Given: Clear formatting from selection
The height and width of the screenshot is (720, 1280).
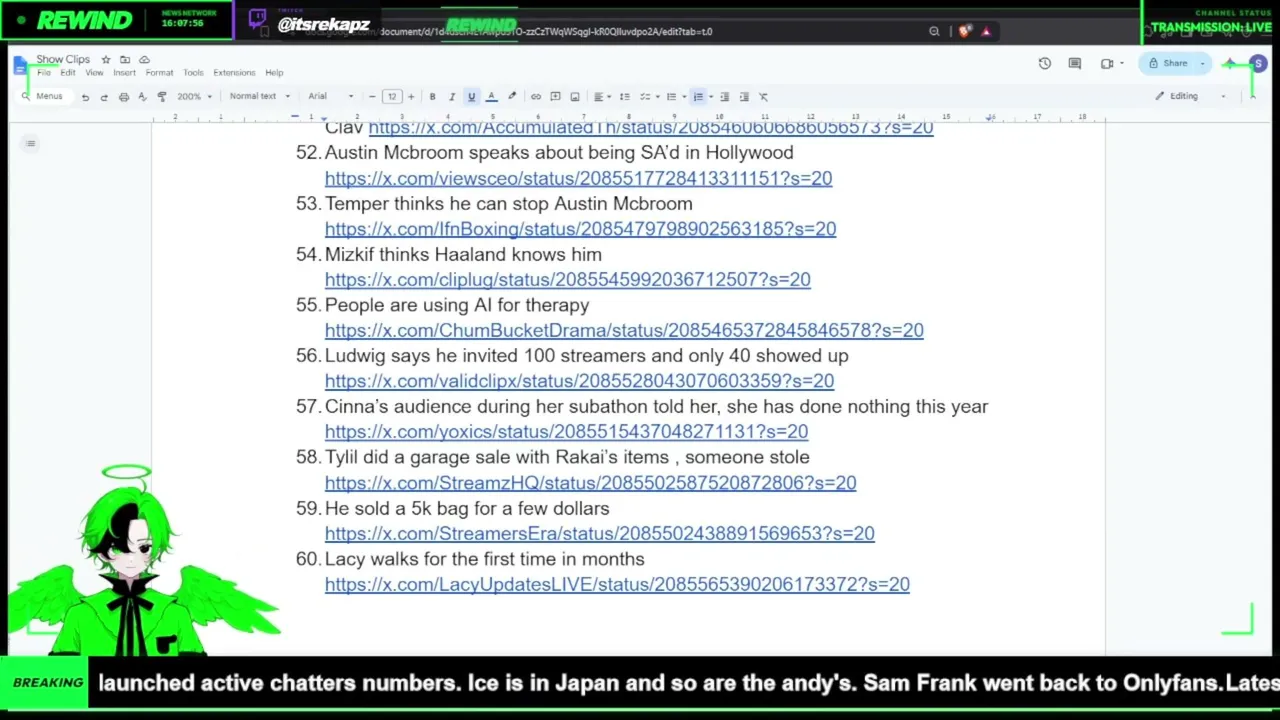Looking at the screenshot, I should point(763,97).
